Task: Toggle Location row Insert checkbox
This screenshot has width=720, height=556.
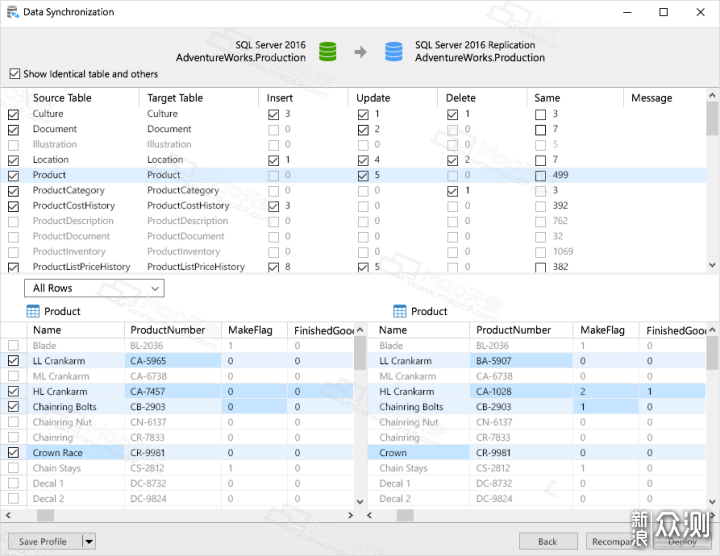Action: coord(273,160)
